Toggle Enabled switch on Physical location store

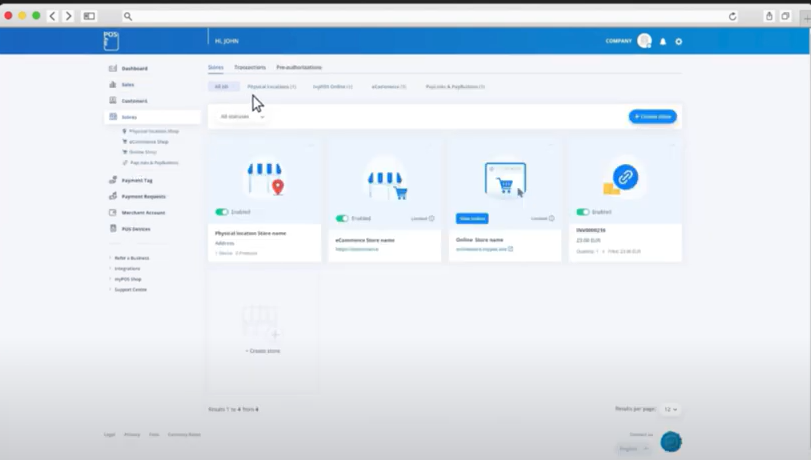pyautogui.click(x=221, y=212)
